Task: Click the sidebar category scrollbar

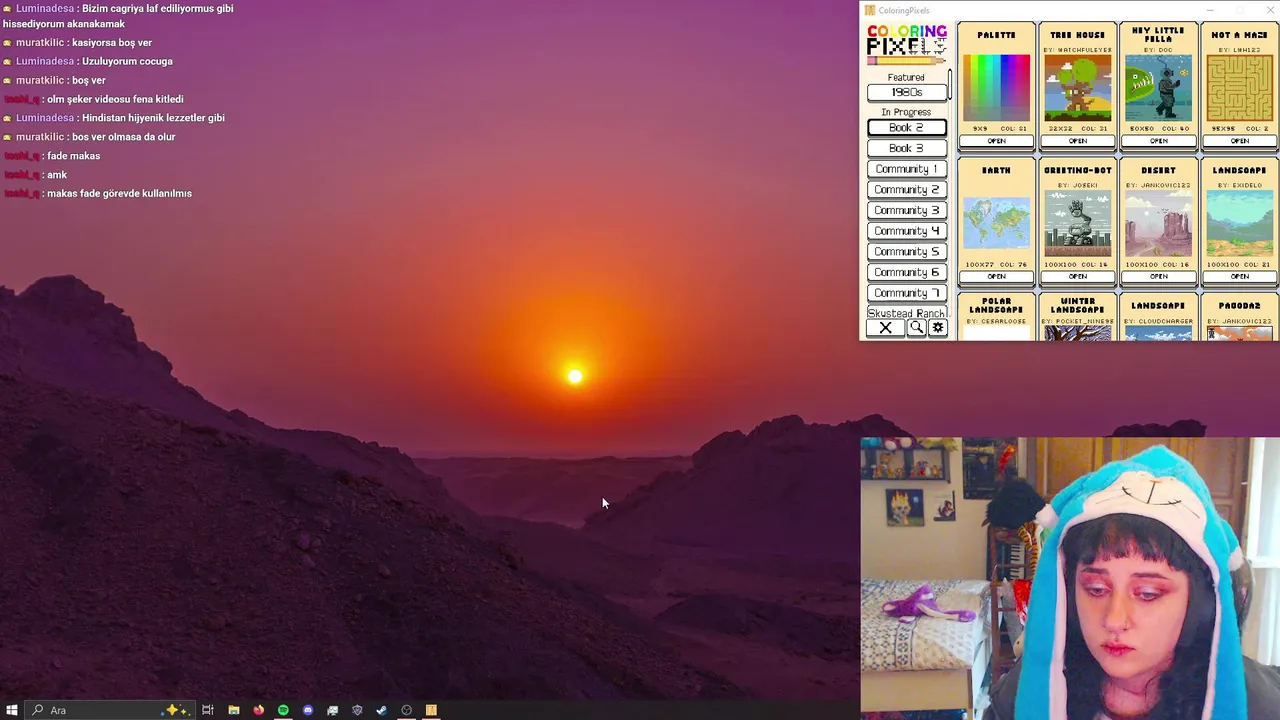Action: click(x=950, y=84)
